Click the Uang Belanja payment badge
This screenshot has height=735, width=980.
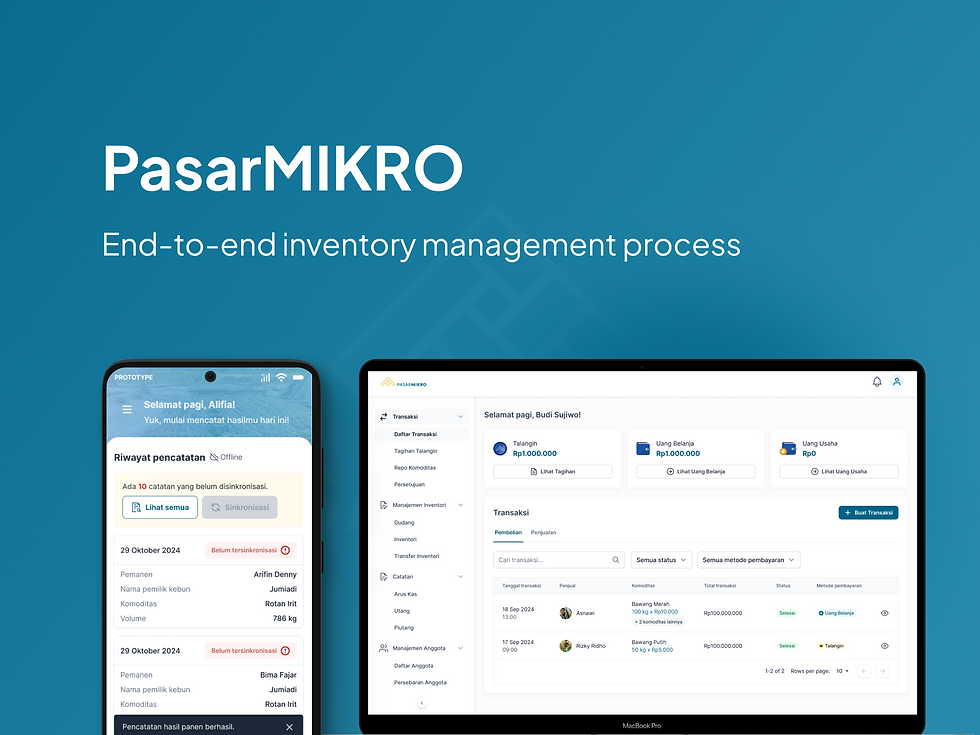click(x=836, y=613)
